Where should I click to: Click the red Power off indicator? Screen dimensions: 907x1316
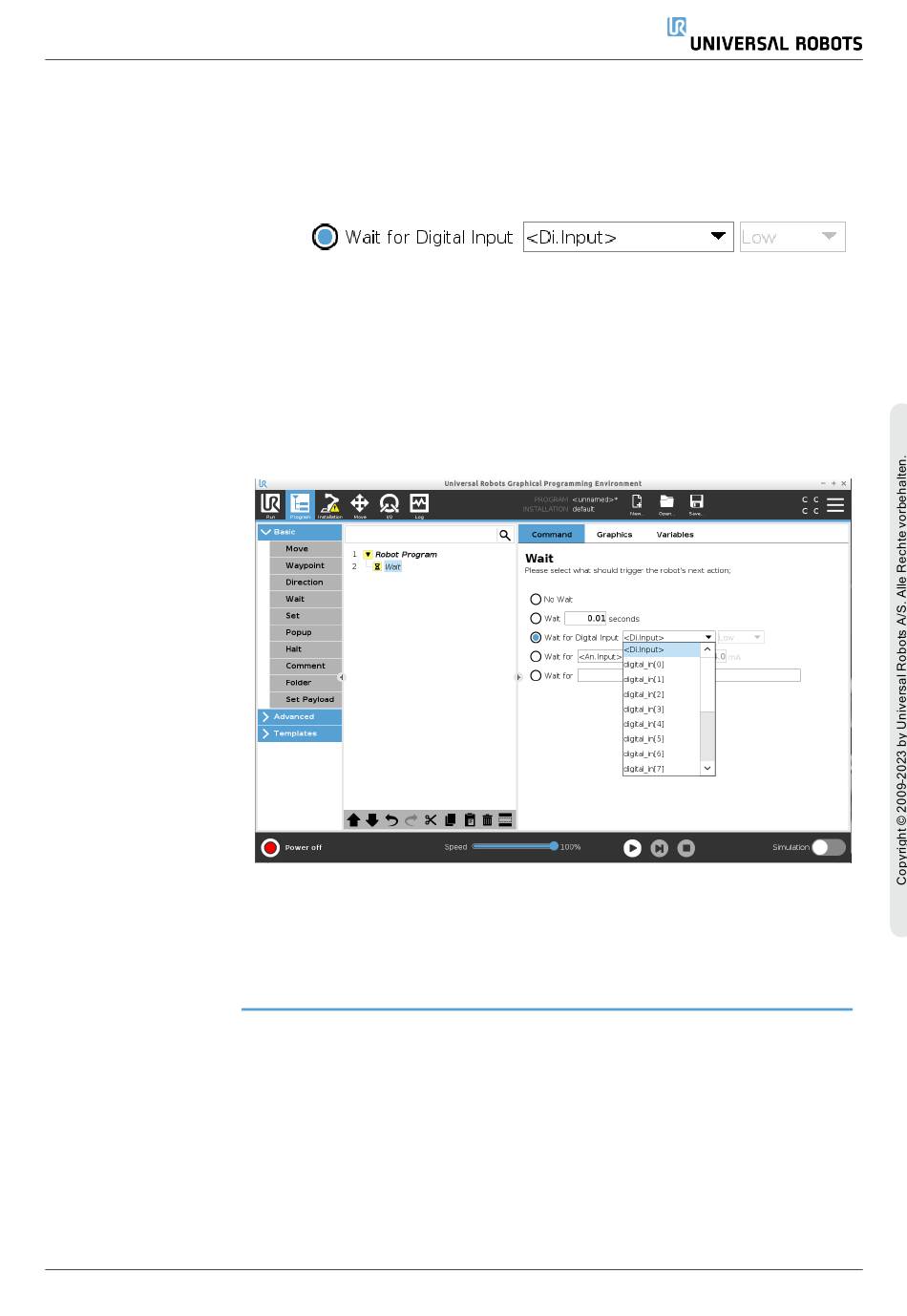[270, 847]
